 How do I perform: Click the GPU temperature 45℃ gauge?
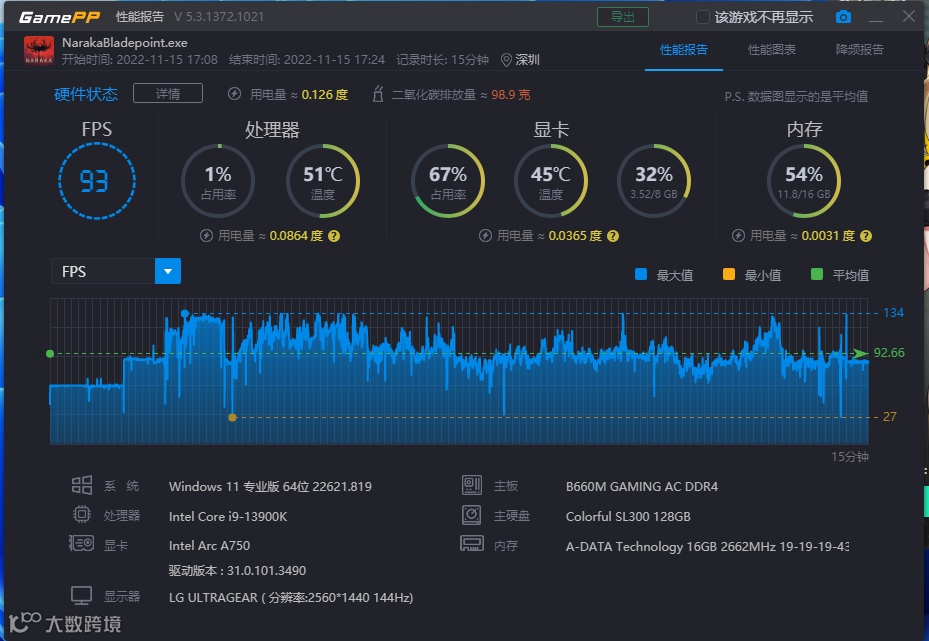coord(551,181)
